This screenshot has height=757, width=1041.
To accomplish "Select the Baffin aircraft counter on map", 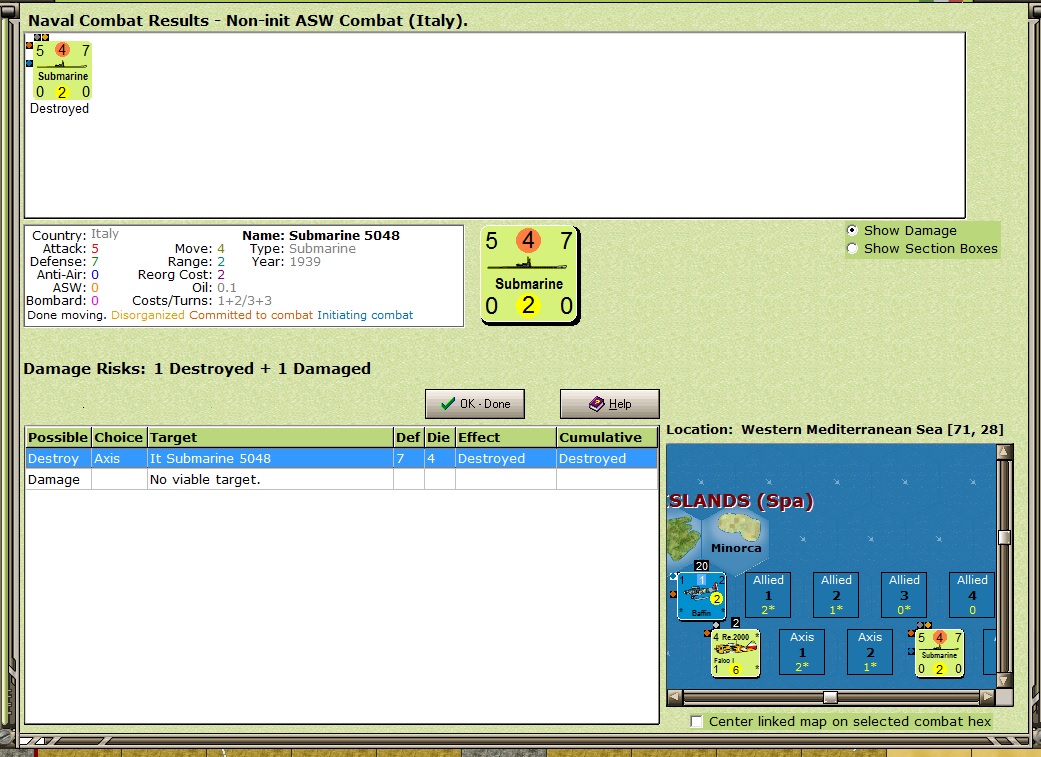I will [701, 596].
